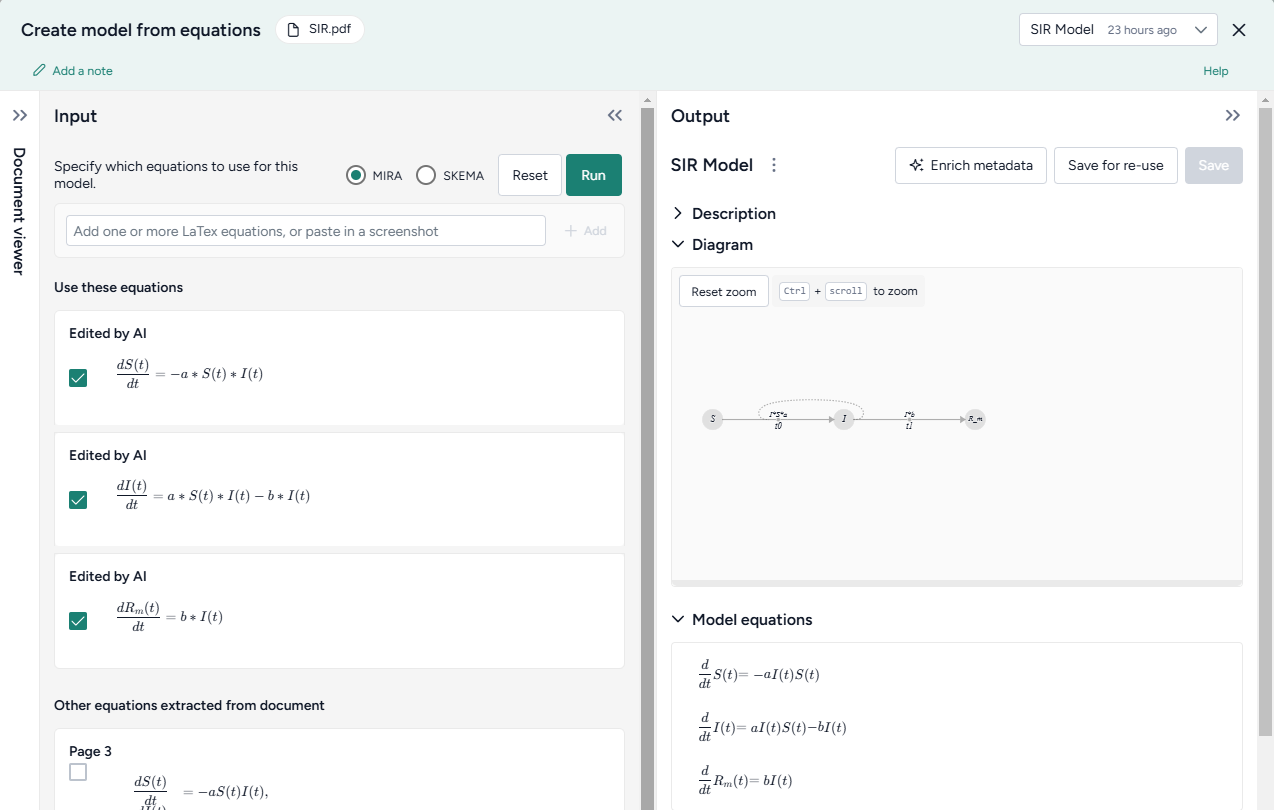Open the SIR Model version dropdown
1274x810 pixels.
(x=1117, y=30)
